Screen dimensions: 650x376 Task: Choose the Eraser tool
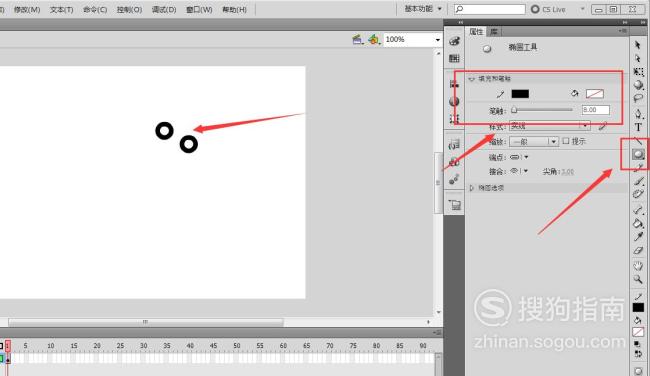[638, 250]
